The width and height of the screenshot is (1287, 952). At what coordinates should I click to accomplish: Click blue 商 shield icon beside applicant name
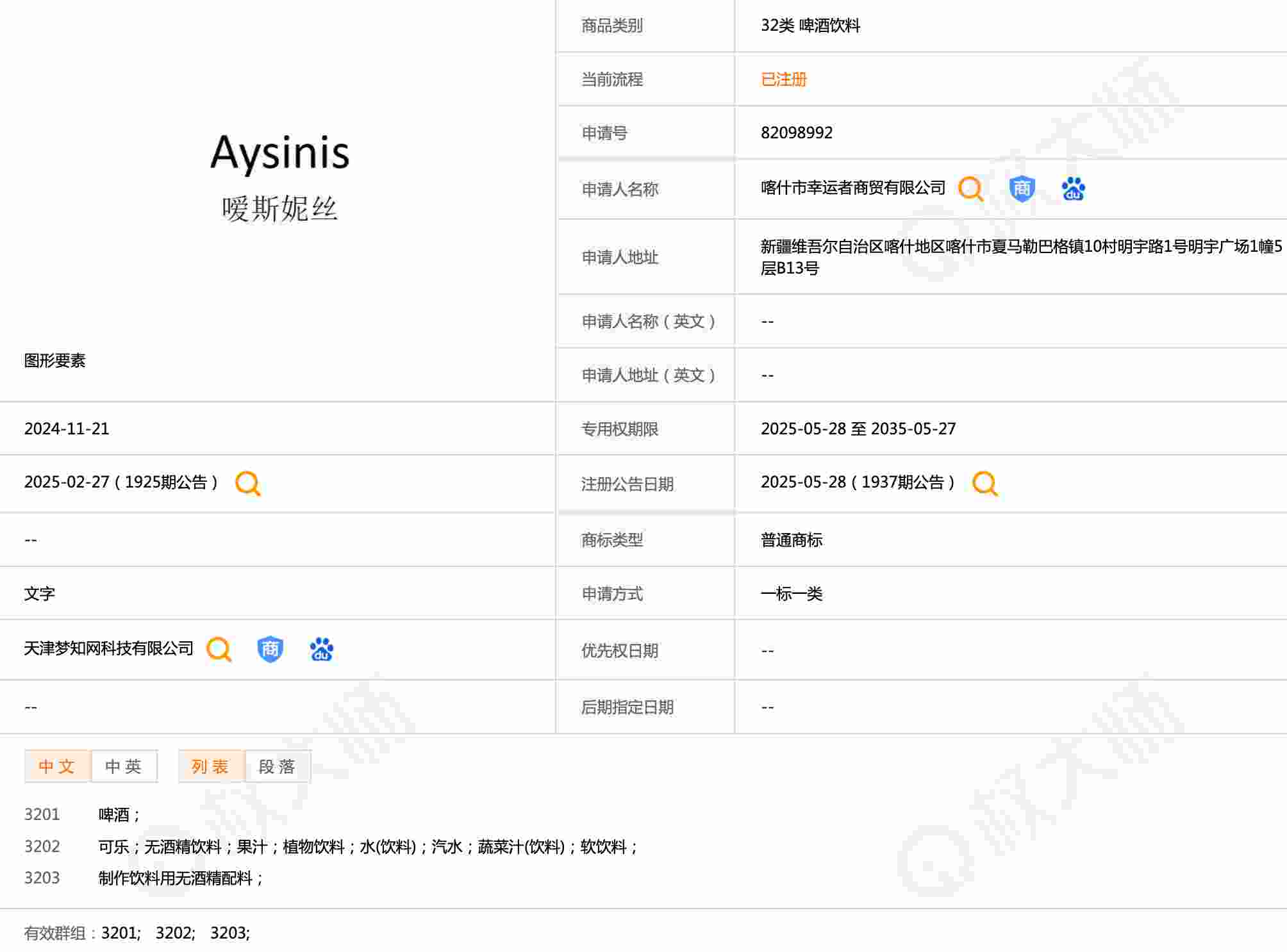[x=1022, y=189]
